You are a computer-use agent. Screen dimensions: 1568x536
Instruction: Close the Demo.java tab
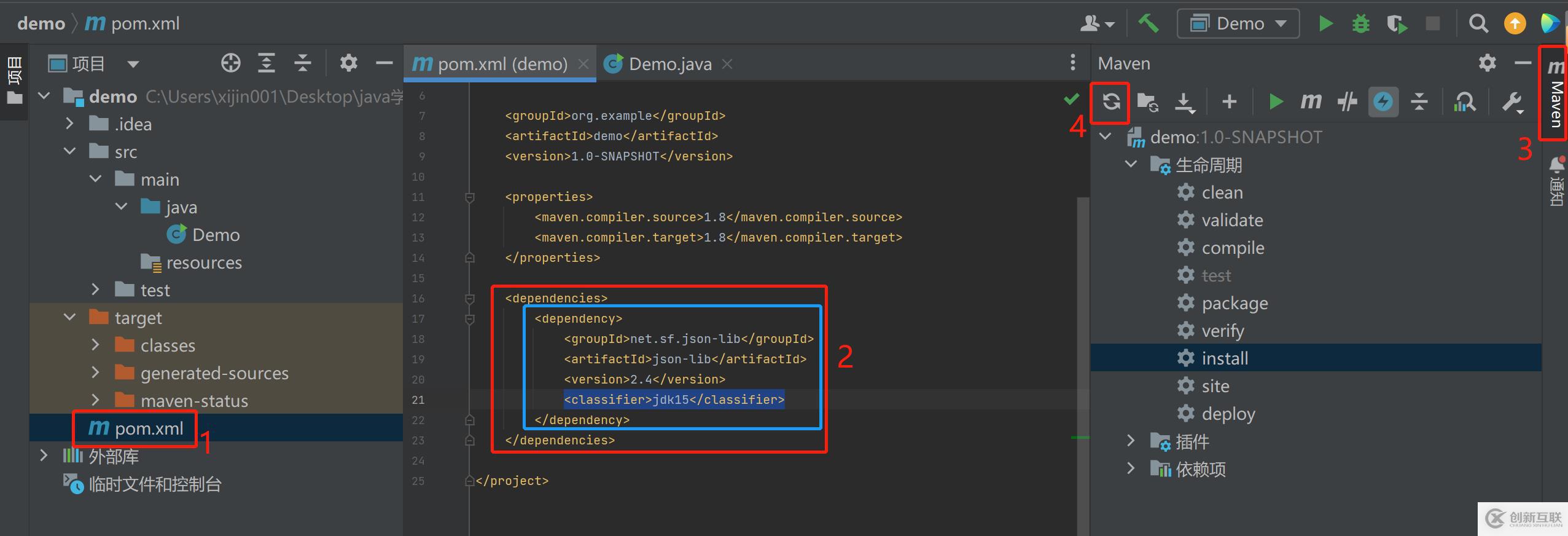[x=727, y=63]
